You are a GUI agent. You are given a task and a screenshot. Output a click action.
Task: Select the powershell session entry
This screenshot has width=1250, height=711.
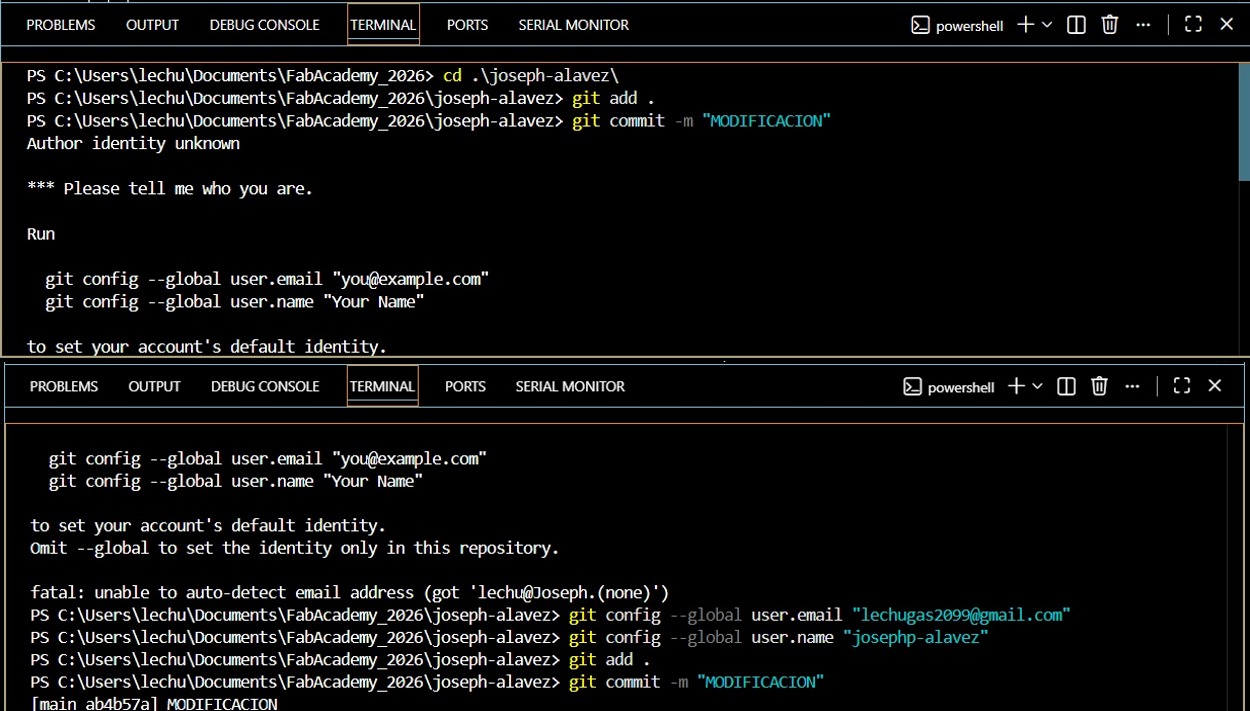[956, 24]
